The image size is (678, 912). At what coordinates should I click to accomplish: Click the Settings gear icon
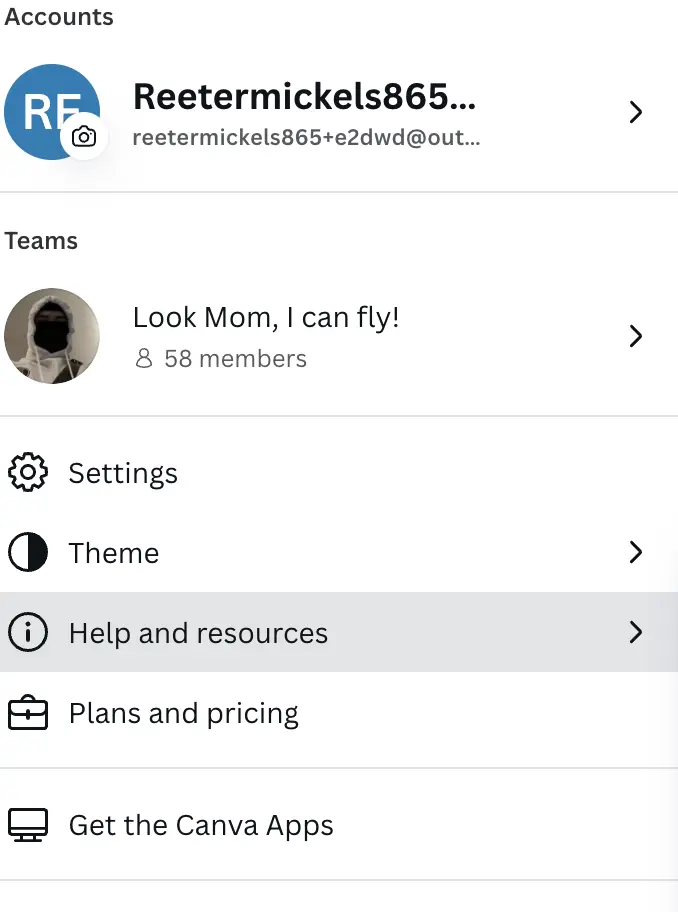click(x=28, y=472)
